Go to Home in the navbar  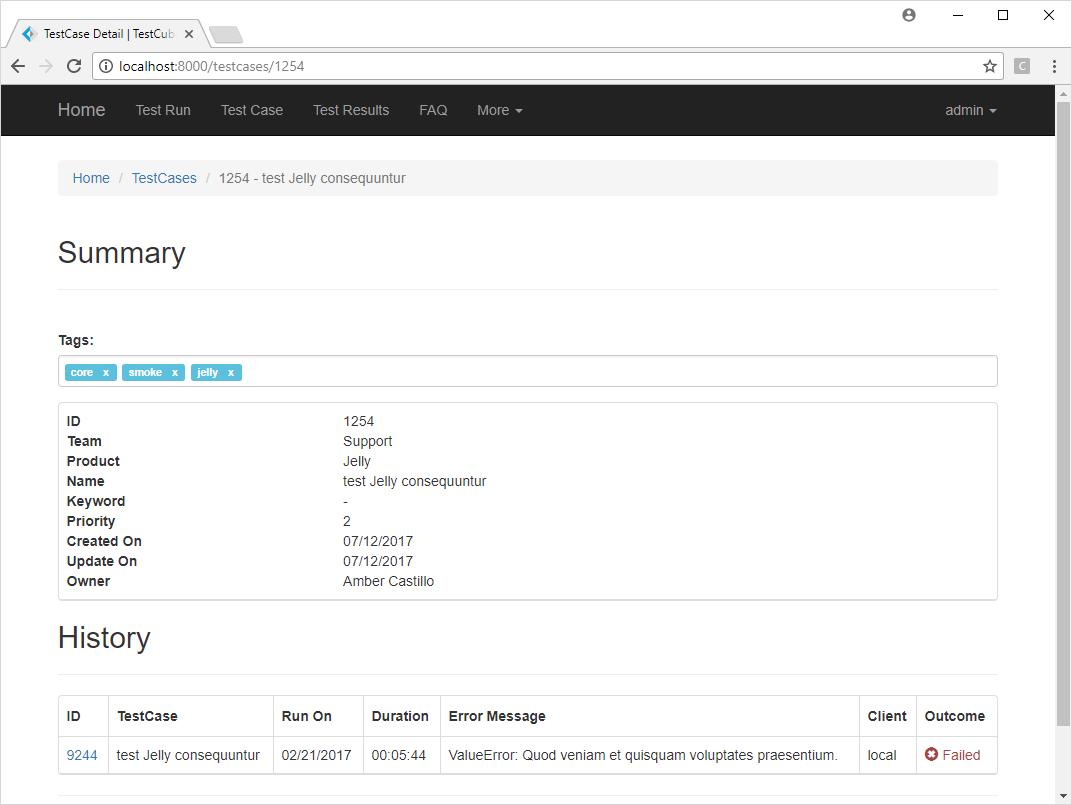[81, 110]
